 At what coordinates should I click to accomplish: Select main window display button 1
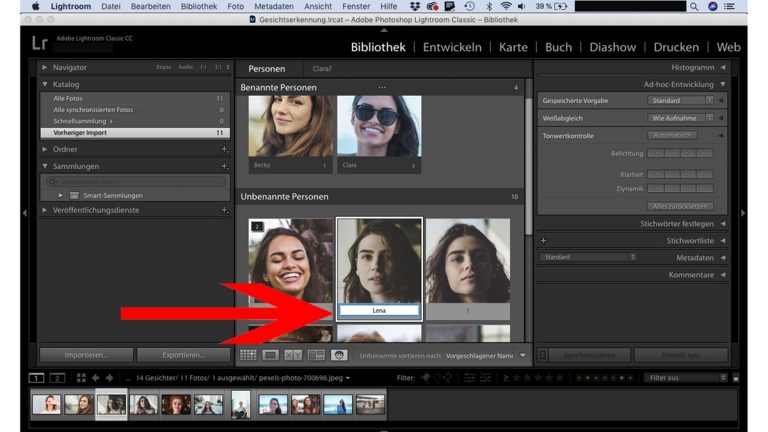pos(36,378)
